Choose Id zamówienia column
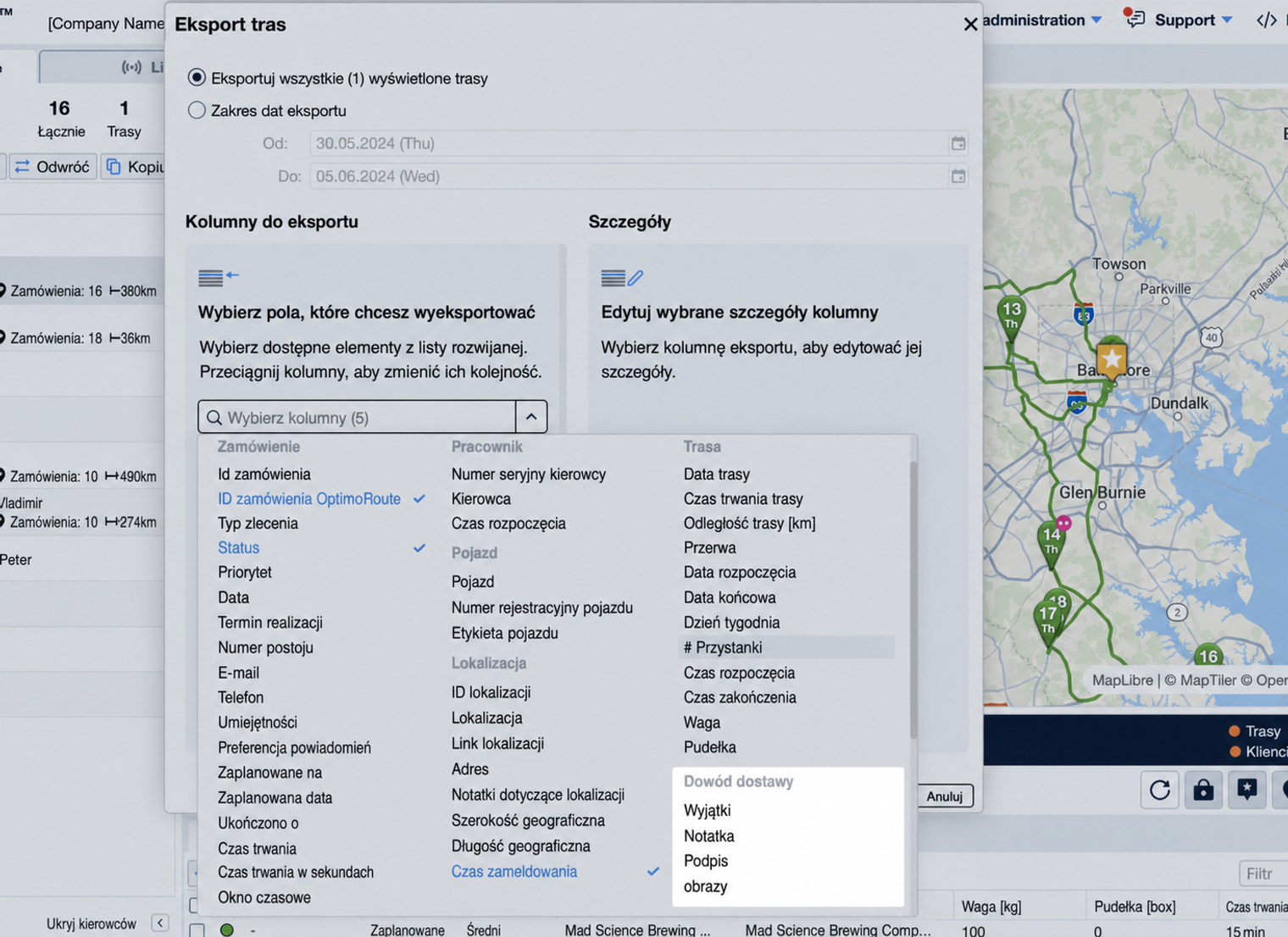This screenshot has width=1288, height=937. [x=264, y=474]
